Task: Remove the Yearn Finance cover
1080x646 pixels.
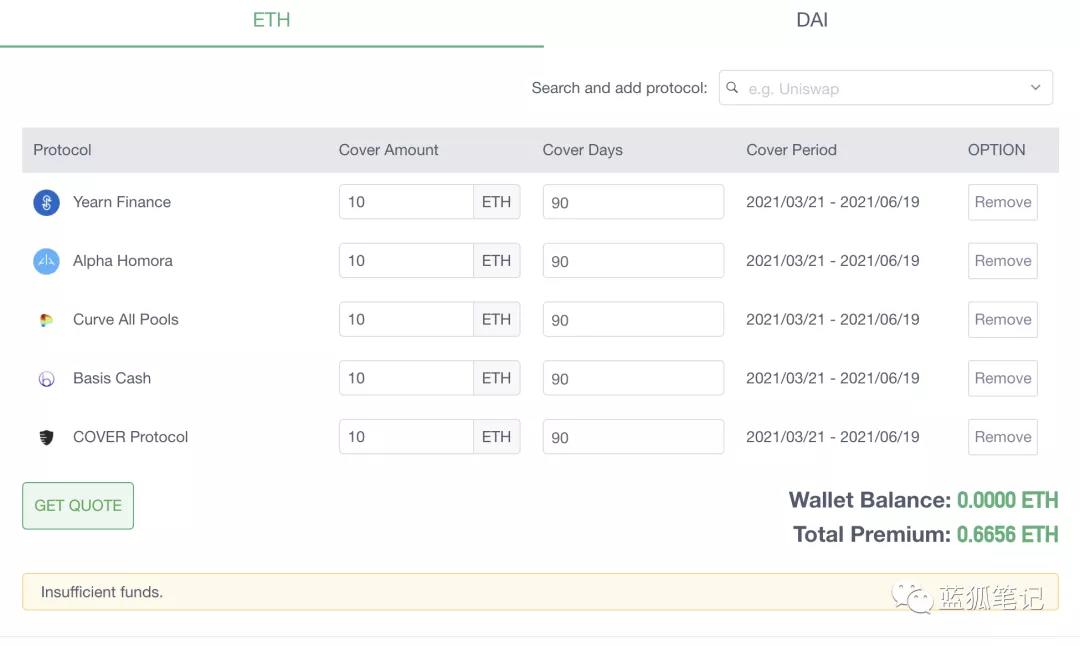Action: (1002, 202)
